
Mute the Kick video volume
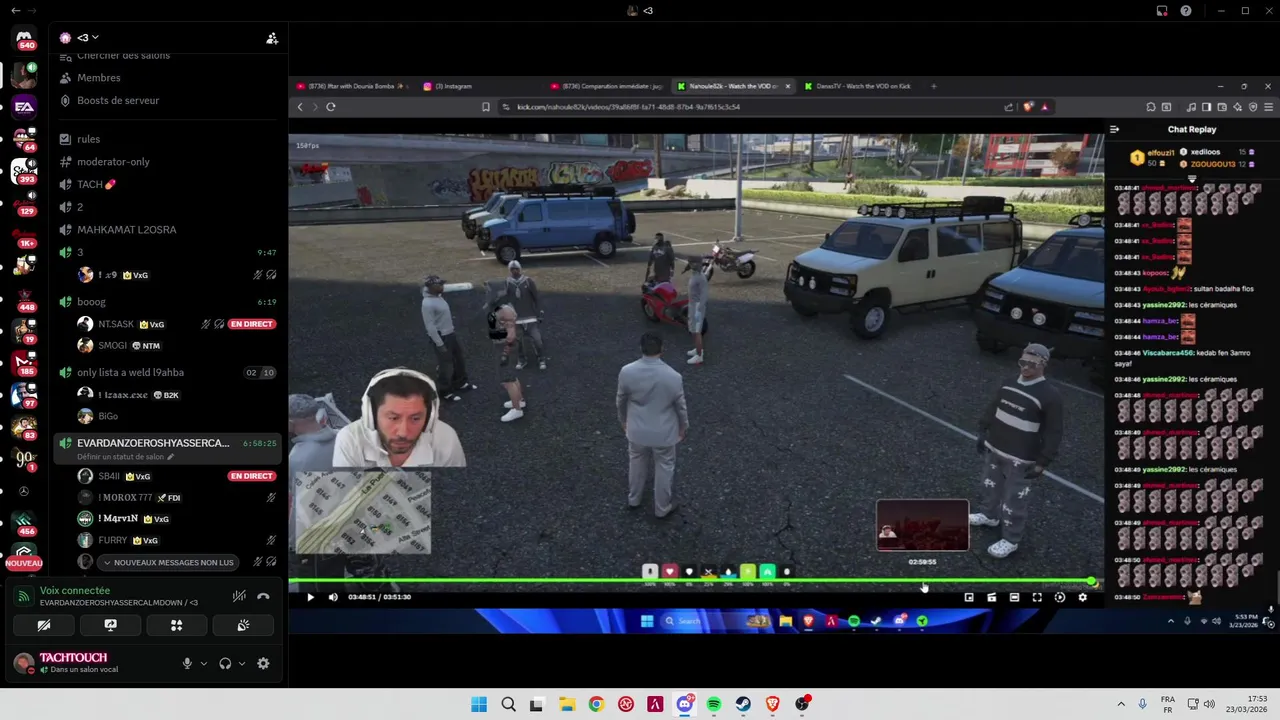[x=333, y=597]
